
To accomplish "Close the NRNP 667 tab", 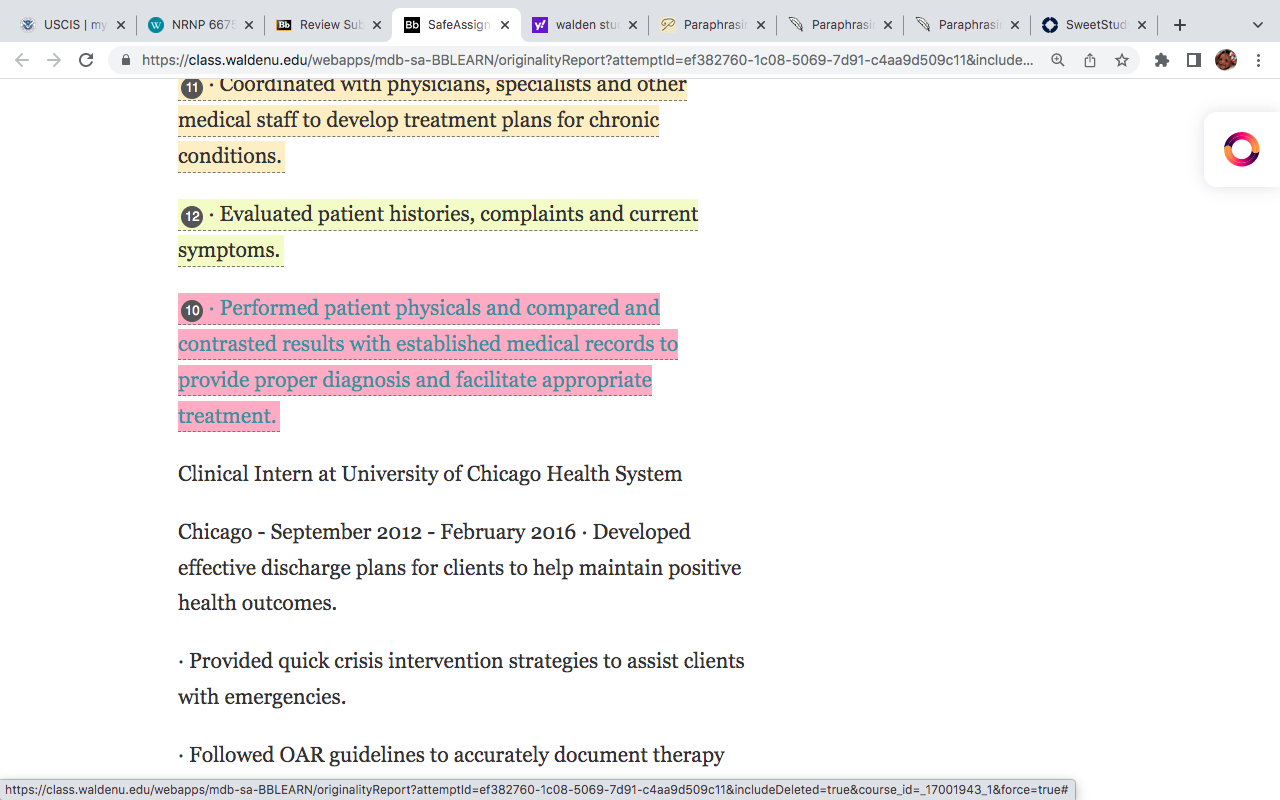I will (x=249, y=25).
